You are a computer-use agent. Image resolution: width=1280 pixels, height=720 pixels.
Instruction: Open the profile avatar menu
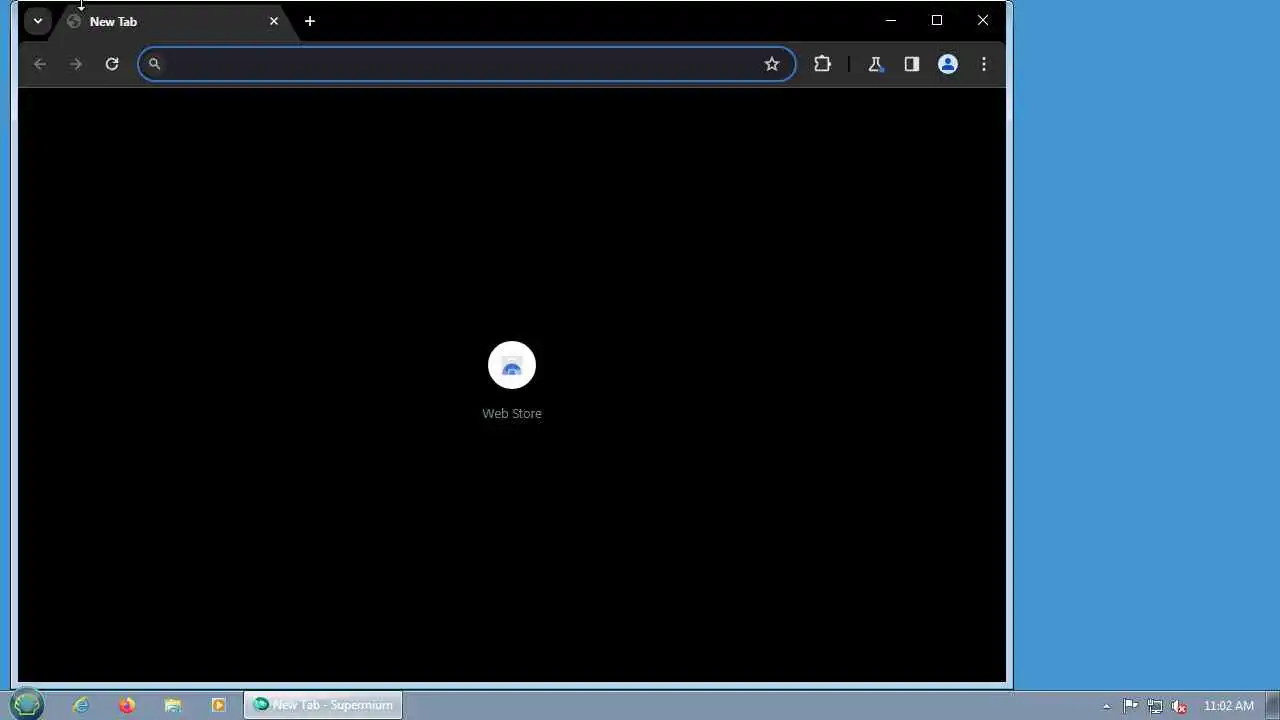pos(948,64)
